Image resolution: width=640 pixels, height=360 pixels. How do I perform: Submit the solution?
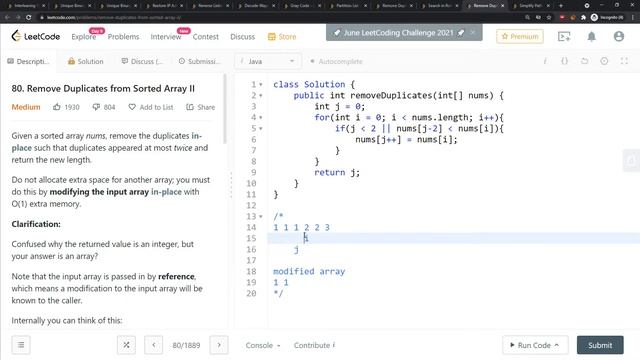[600, 345]
